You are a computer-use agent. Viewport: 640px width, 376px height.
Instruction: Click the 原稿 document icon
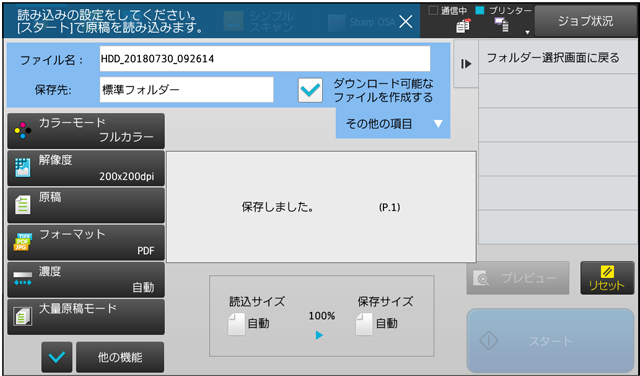(22, 204)
